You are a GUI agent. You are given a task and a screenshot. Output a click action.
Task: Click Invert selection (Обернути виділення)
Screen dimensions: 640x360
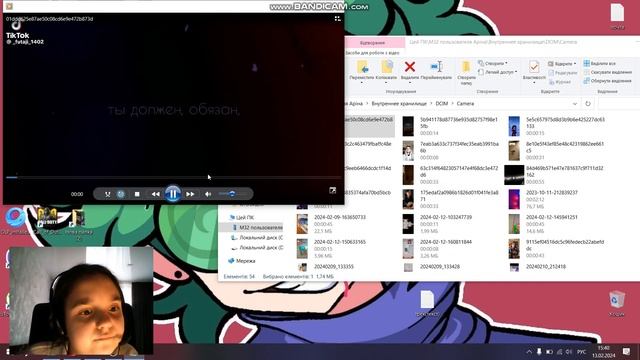tap(607, 81)
